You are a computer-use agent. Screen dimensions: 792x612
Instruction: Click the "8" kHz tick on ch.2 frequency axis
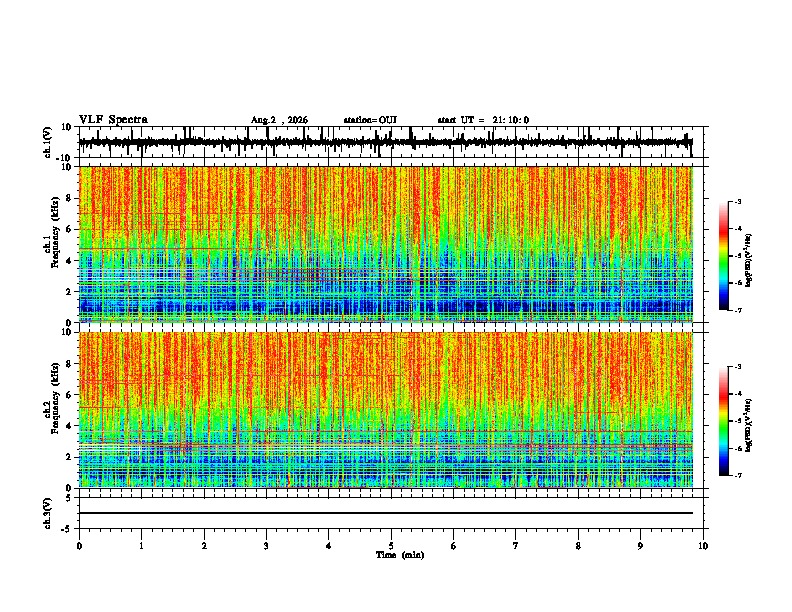pyautogui.click(x=70, y=364)
